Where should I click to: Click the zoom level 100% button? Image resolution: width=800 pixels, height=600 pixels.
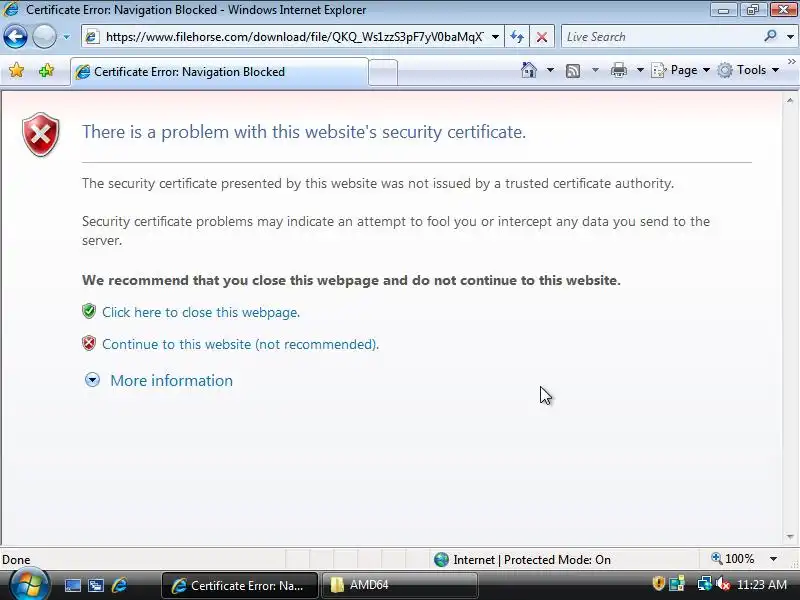[733, 559]
